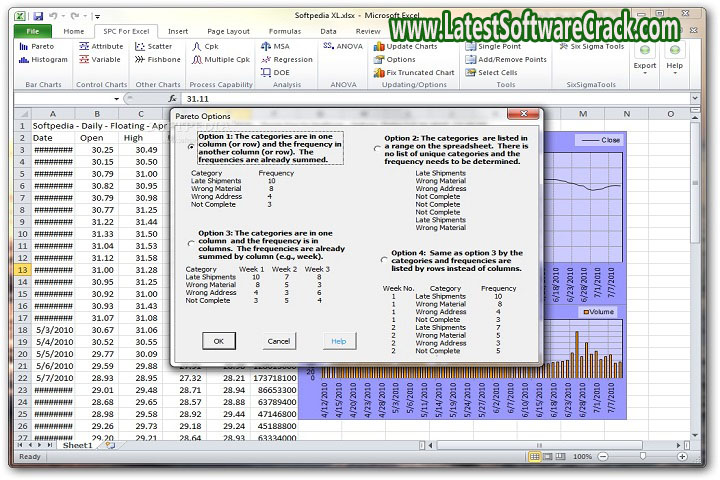Open ANOVA analysis
The width and height of the screenshot is (720, 480).
coord(343,46)
